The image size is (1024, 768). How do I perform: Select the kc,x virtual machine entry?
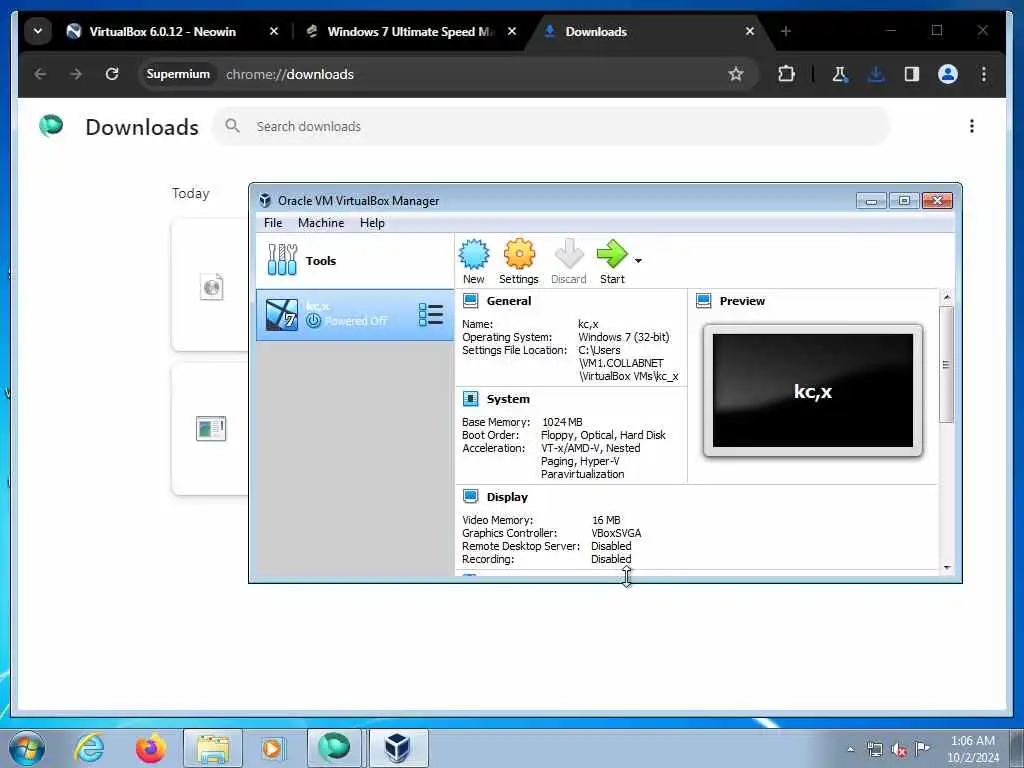coord(355,315)
